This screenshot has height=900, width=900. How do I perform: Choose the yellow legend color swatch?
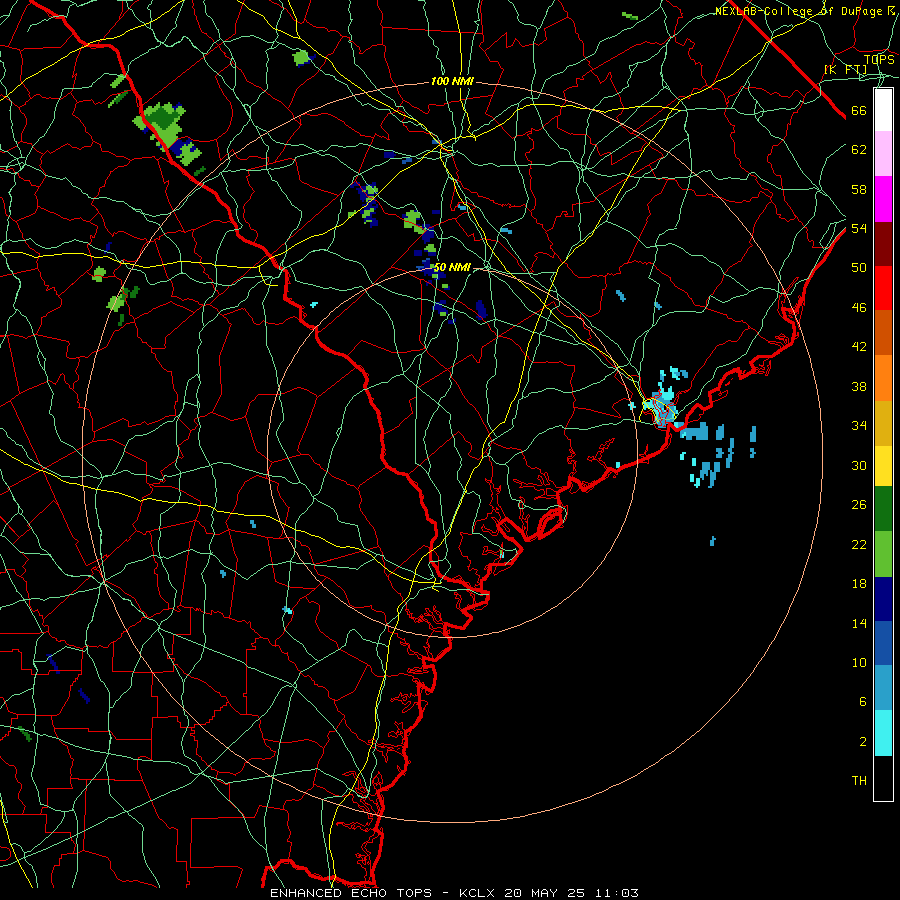coord(883,466)
